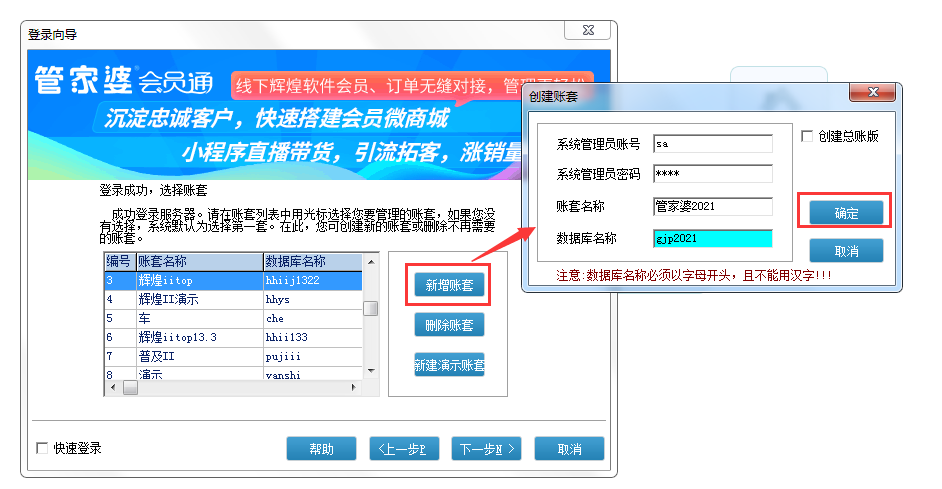Focus the 系统管理员密码 input field

click(713, 174)
